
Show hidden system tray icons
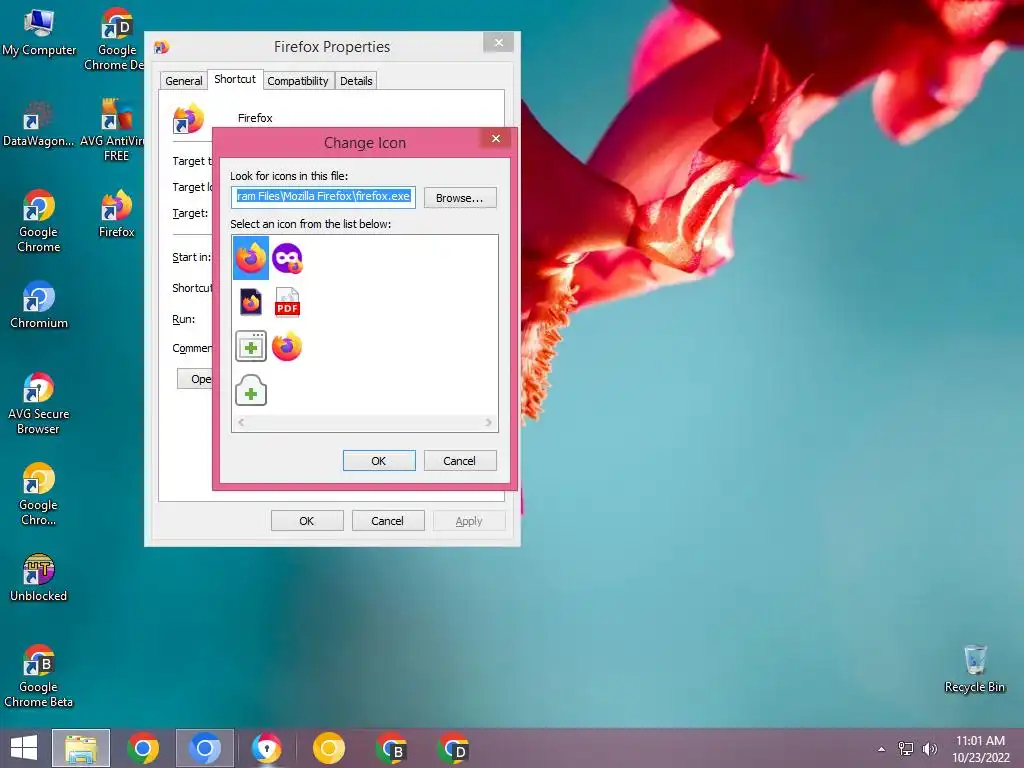click(882, 749)
